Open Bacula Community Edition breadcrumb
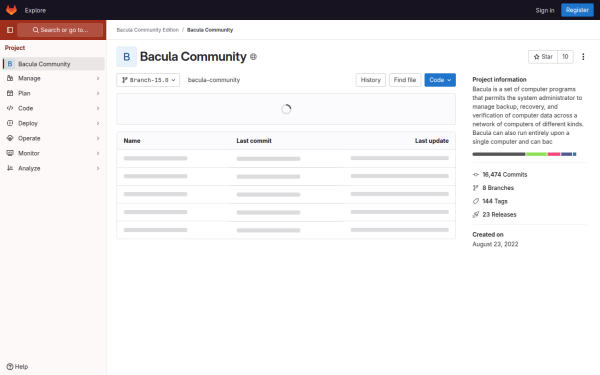 [x=148, y=30]
